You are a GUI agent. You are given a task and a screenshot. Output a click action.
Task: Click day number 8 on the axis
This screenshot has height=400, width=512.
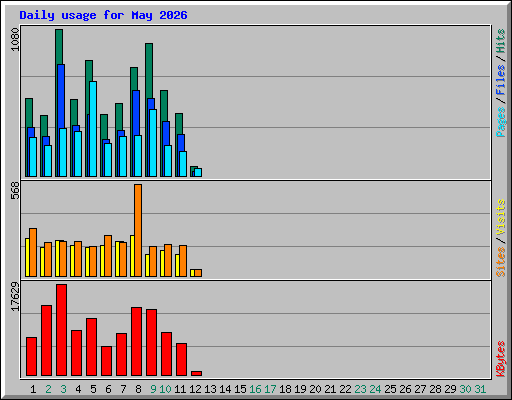tap(138, 389)
